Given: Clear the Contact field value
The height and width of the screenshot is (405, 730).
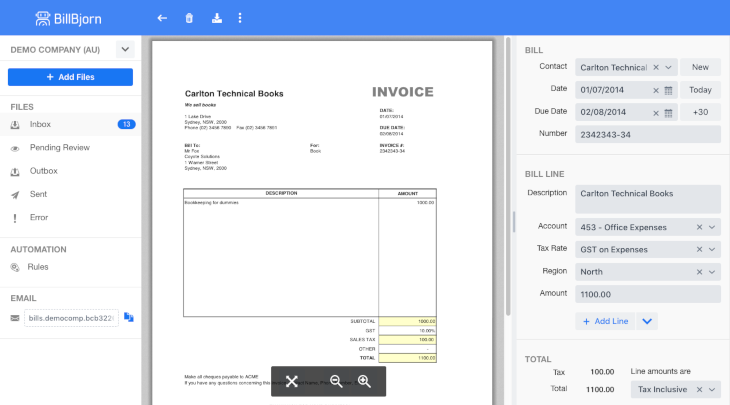Looking at the screenshot, I should tap(656, 68).
